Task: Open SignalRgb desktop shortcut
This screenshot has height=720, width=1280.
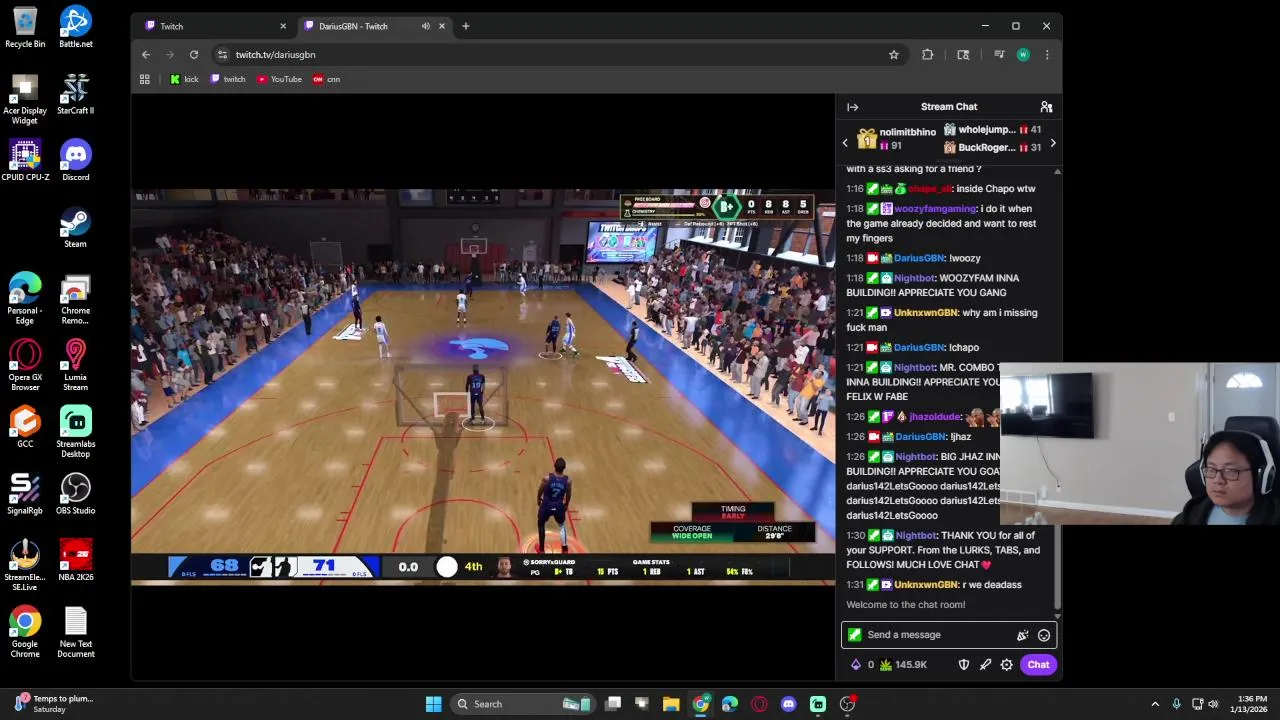Action: pos(25,494)
